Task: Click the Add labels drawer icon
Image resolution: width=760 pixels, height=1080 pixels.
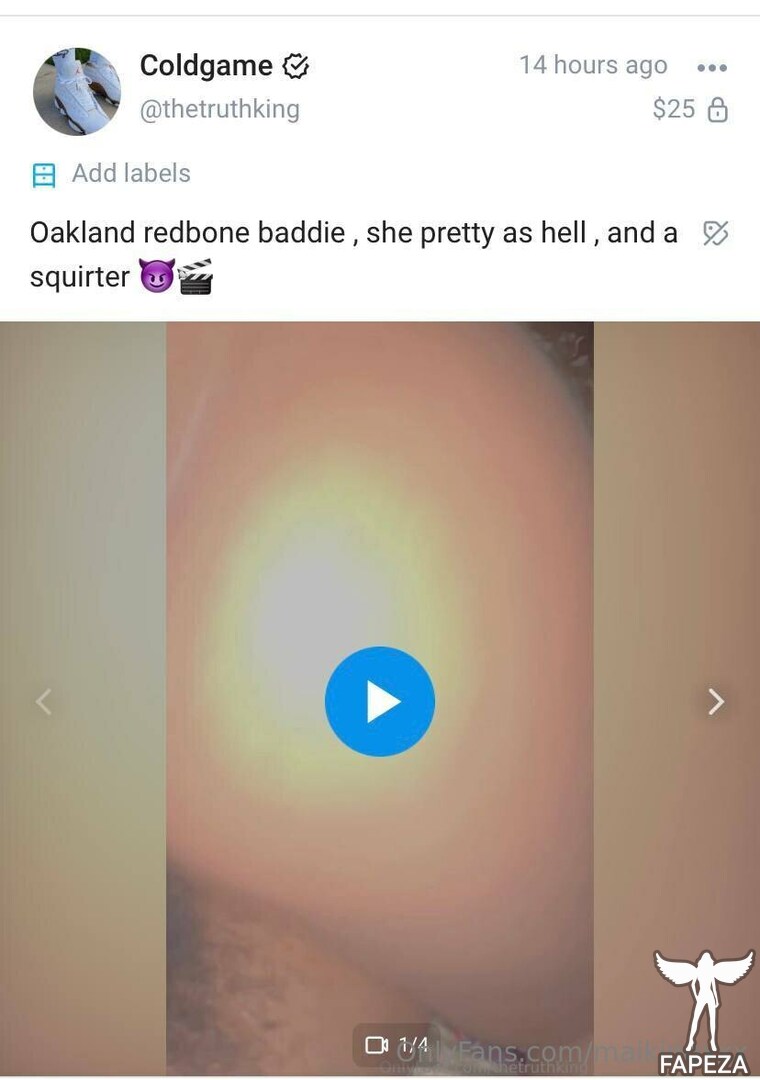Action: (x=43, y=175)
